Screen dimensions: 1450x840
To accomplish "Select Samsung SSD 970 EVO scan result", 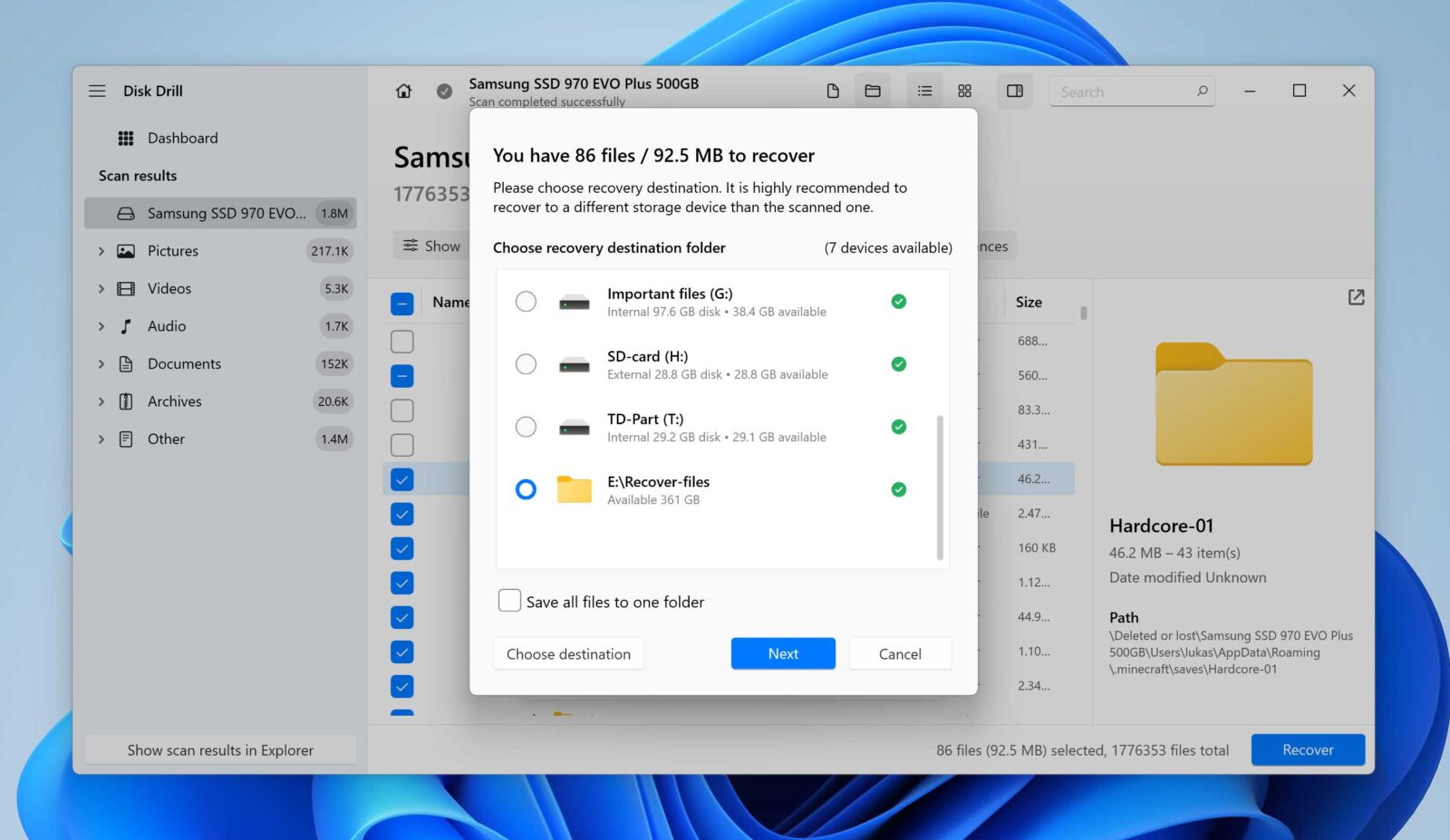I will pyautogui.click(x=220, y=214).
